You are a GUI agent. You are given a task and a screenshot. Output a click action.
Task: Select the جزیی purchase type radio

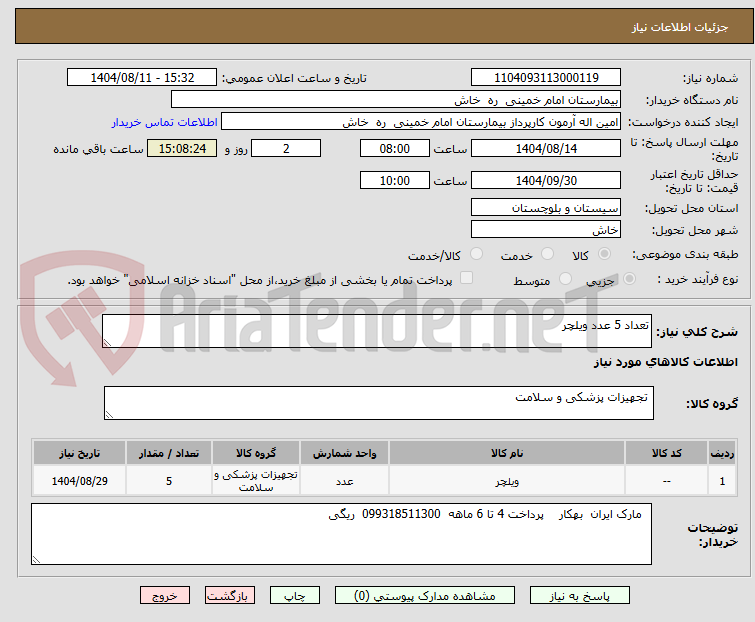629,279
